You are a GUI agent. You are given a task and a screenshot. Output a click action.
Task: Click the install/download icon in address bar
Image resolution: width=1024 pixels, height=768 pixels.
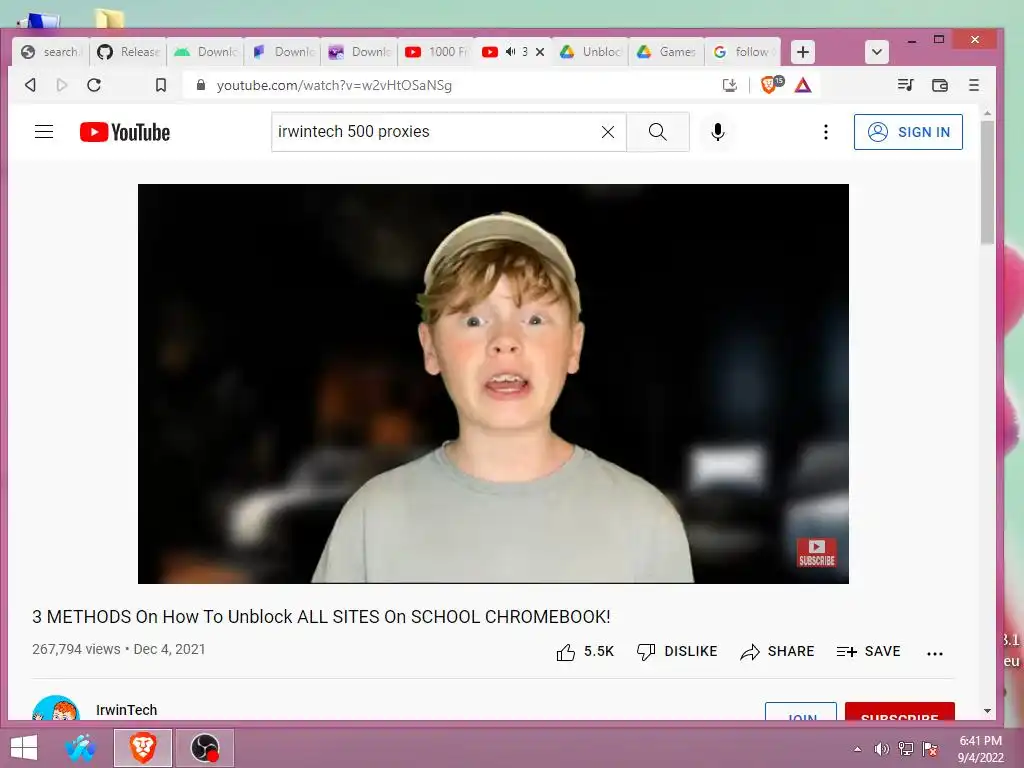(729, 85)
